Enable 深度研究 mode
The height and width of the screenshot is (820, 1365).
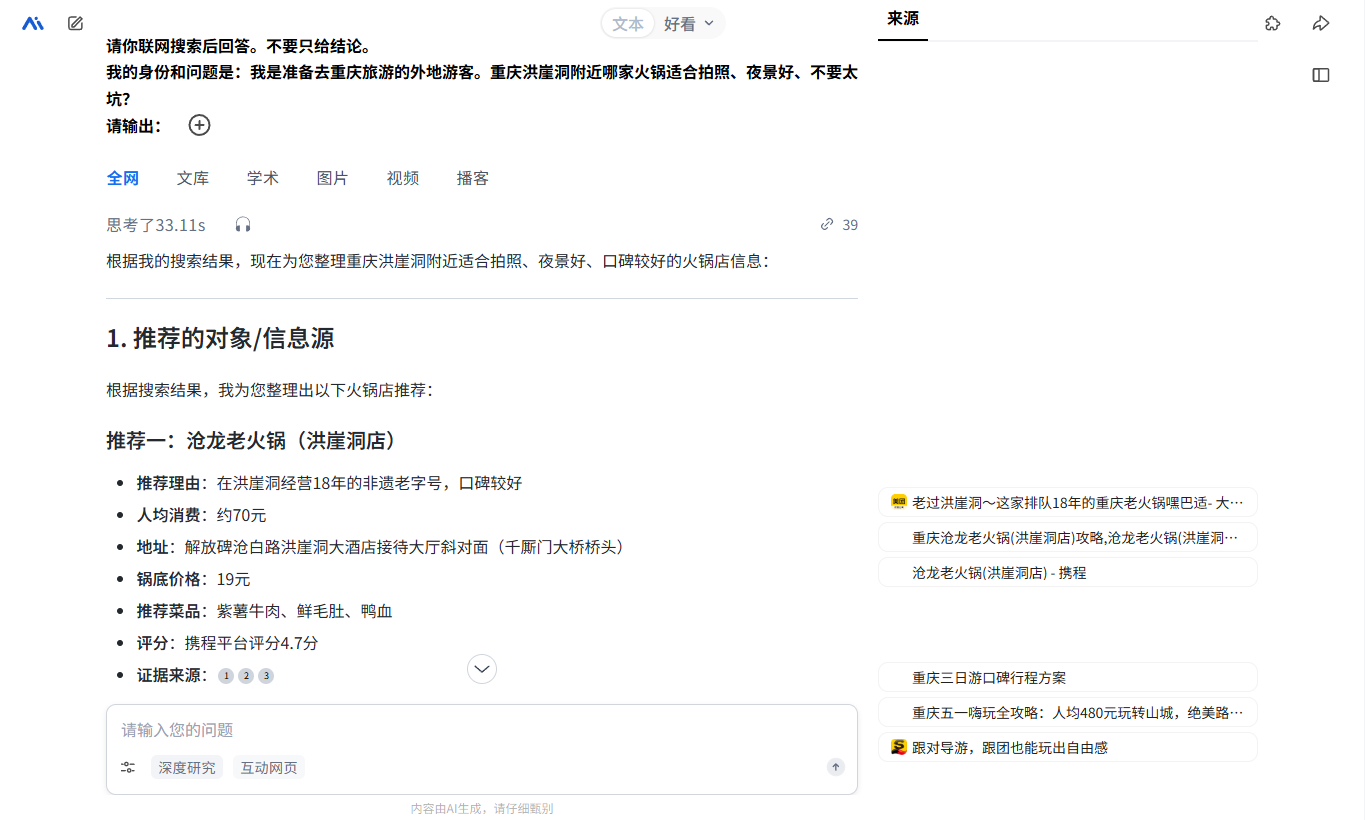187,768
